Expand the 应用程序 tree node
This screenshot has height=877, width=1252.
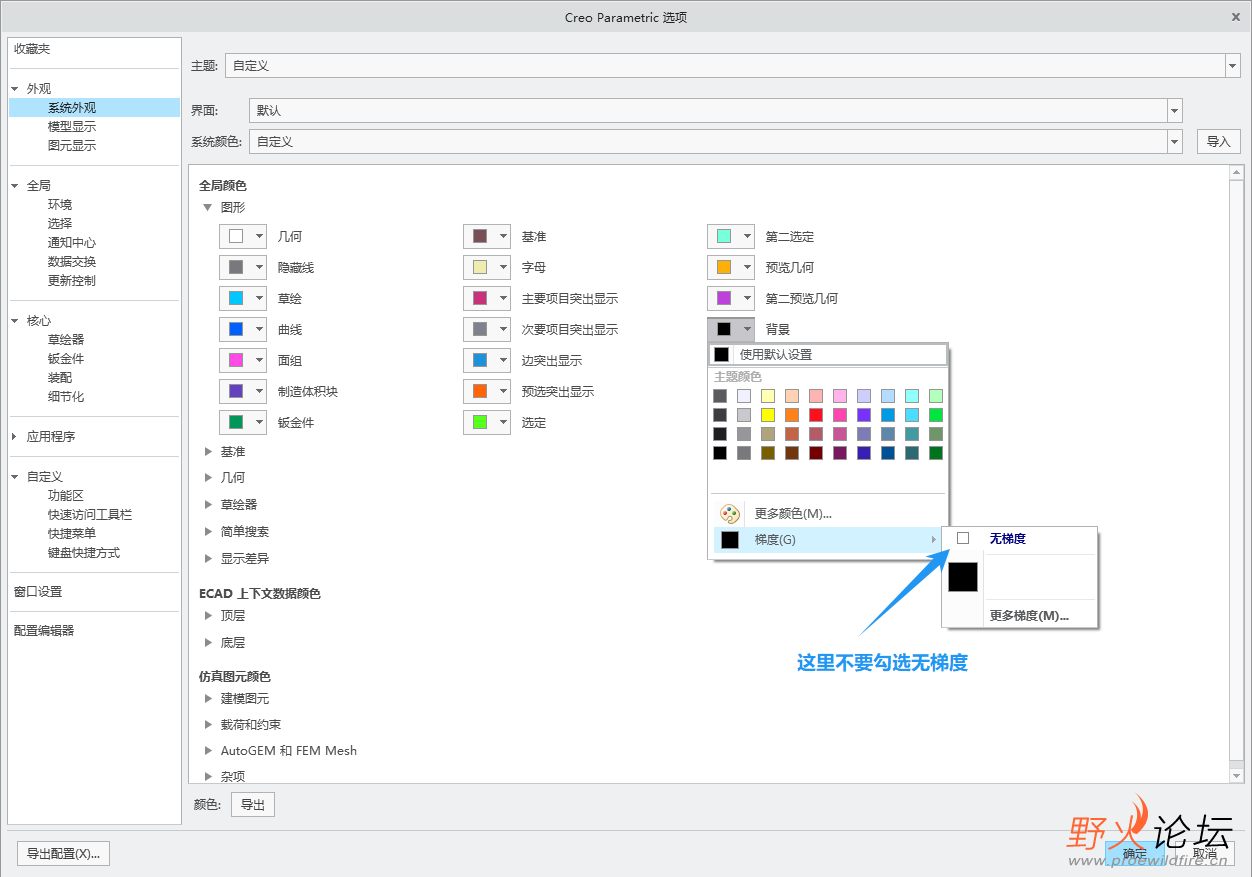coord(15,437)
